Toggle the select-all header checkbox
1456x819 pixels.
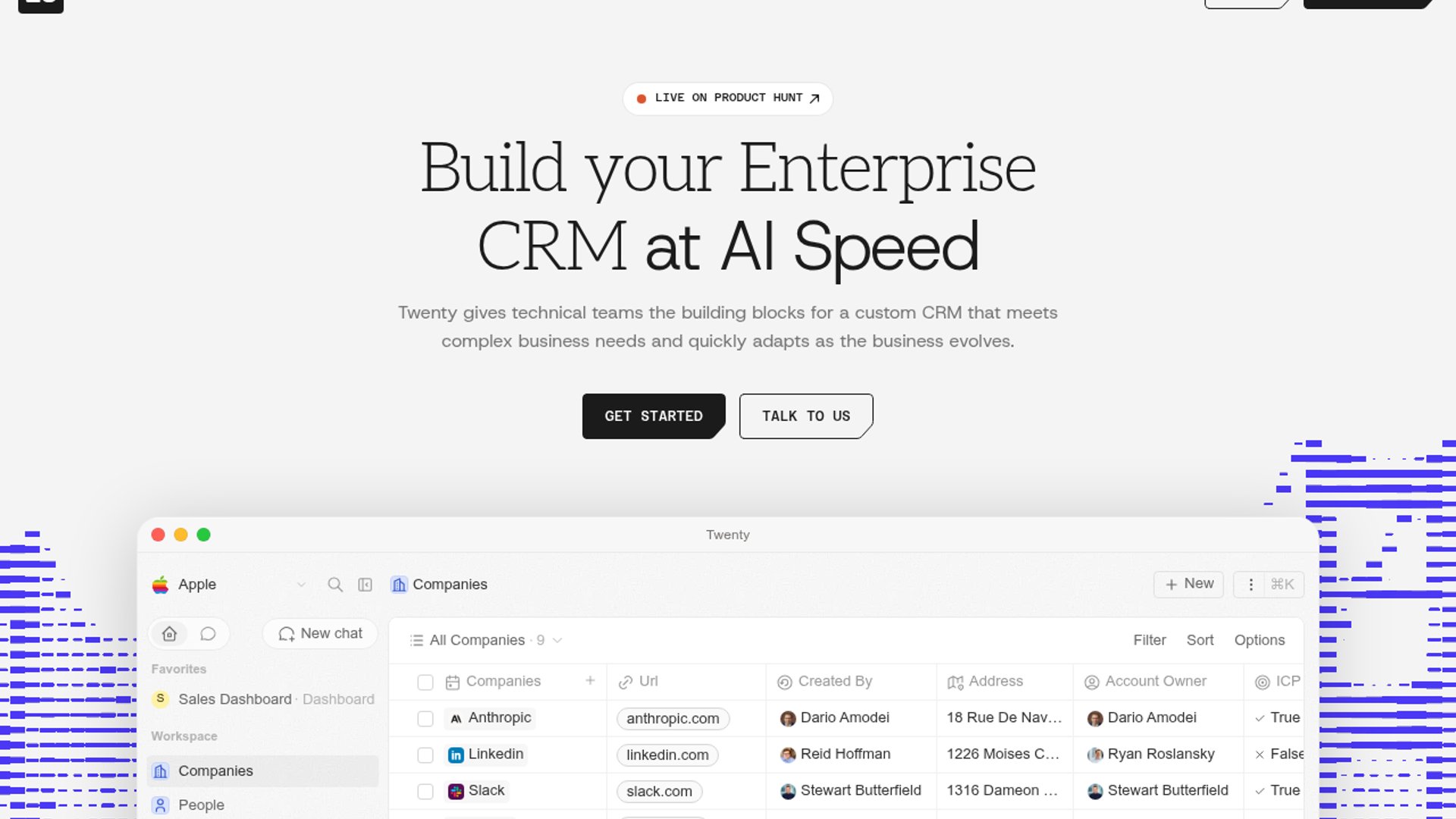[x=425, y=682]
